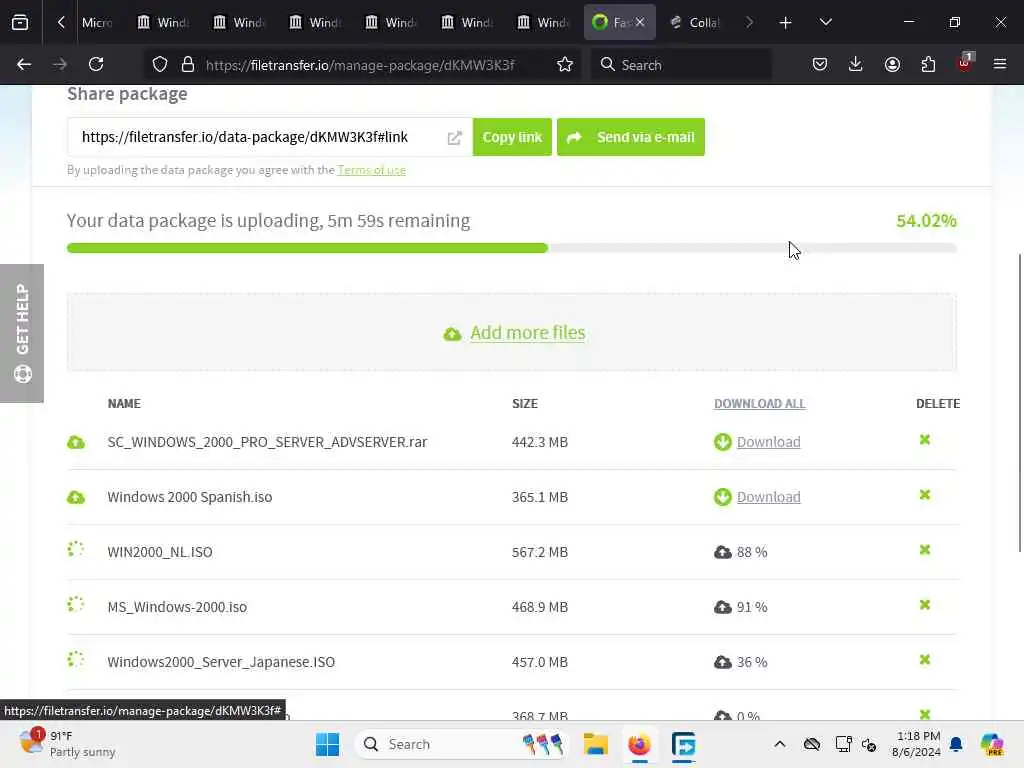Select the last Wind archive tab
Viewport: 1024px width, 768px height.
(543, 22)
